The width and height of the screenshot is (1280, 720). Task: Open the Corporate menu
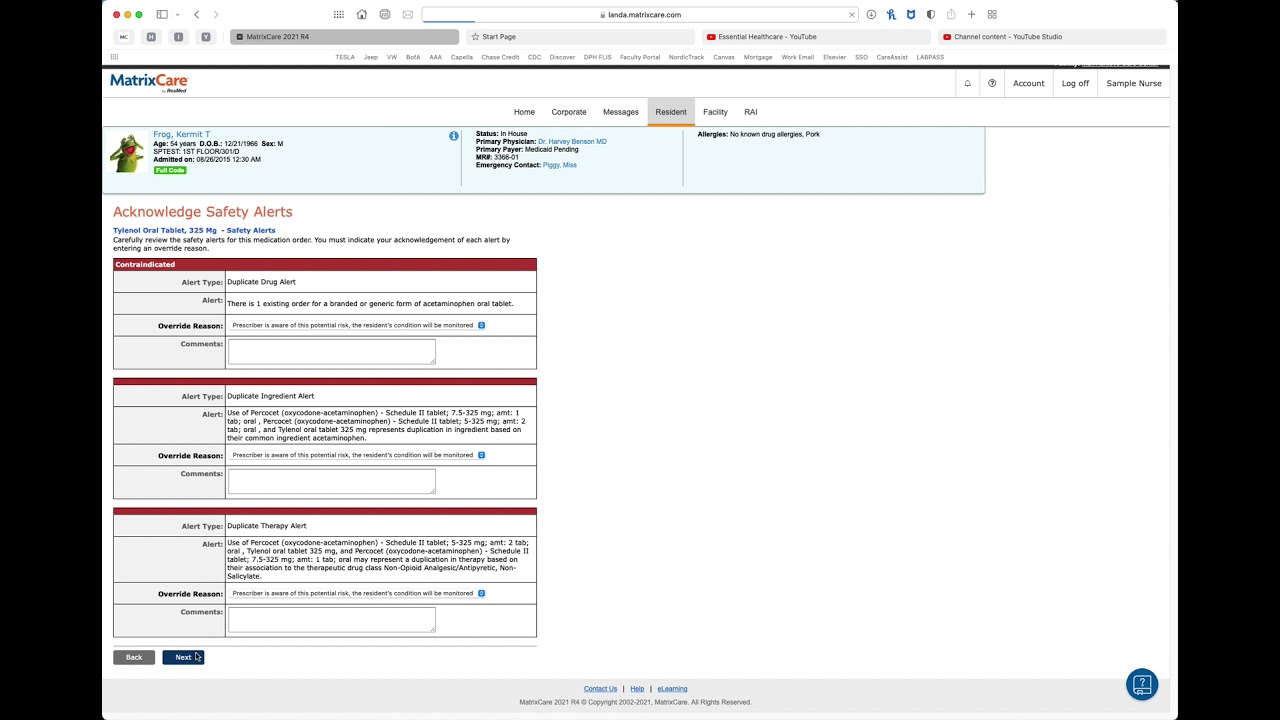pyautogui.click(x=569, y=112)
